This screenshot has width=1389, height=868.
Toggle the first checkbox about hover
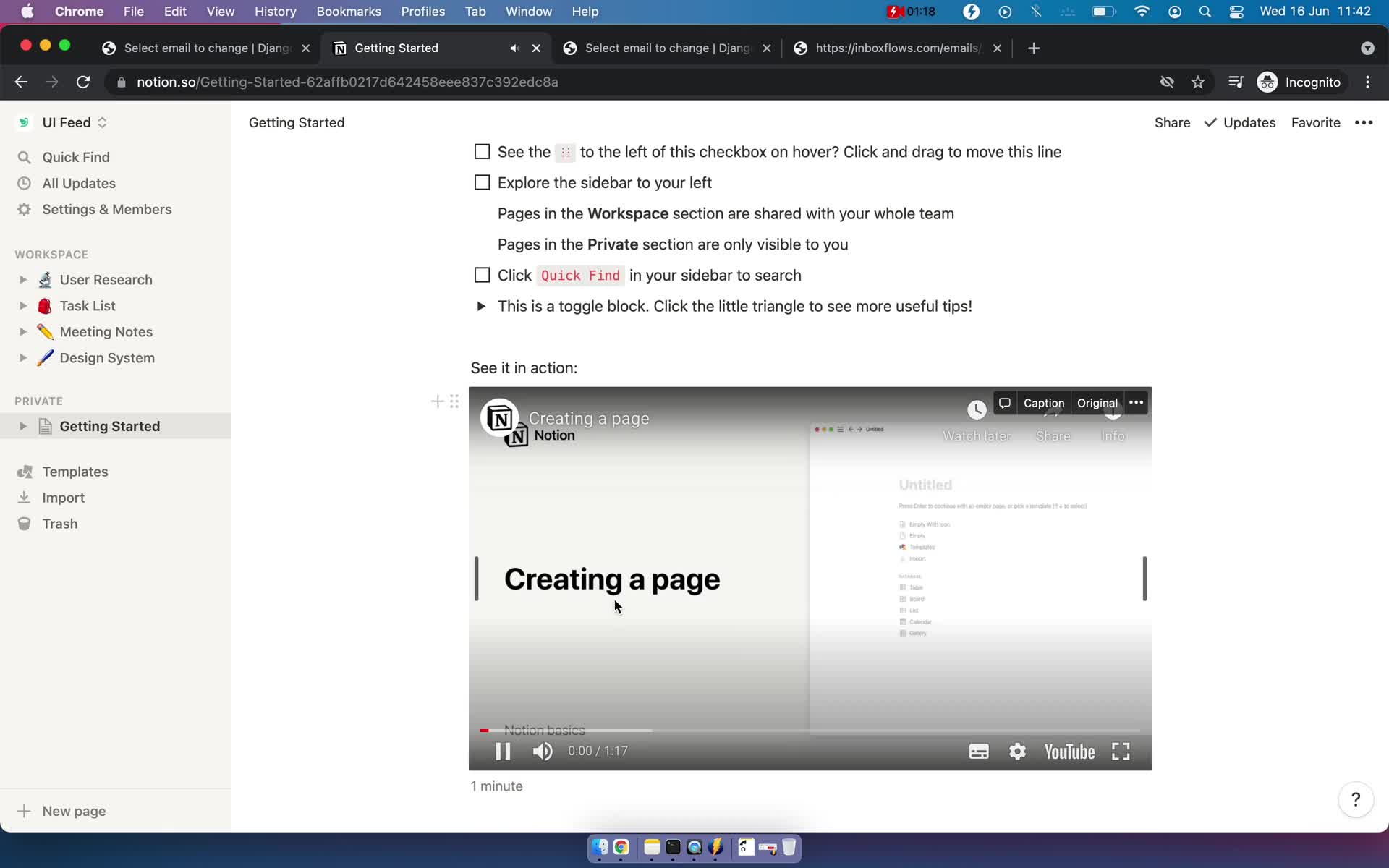tap(481, 151)
